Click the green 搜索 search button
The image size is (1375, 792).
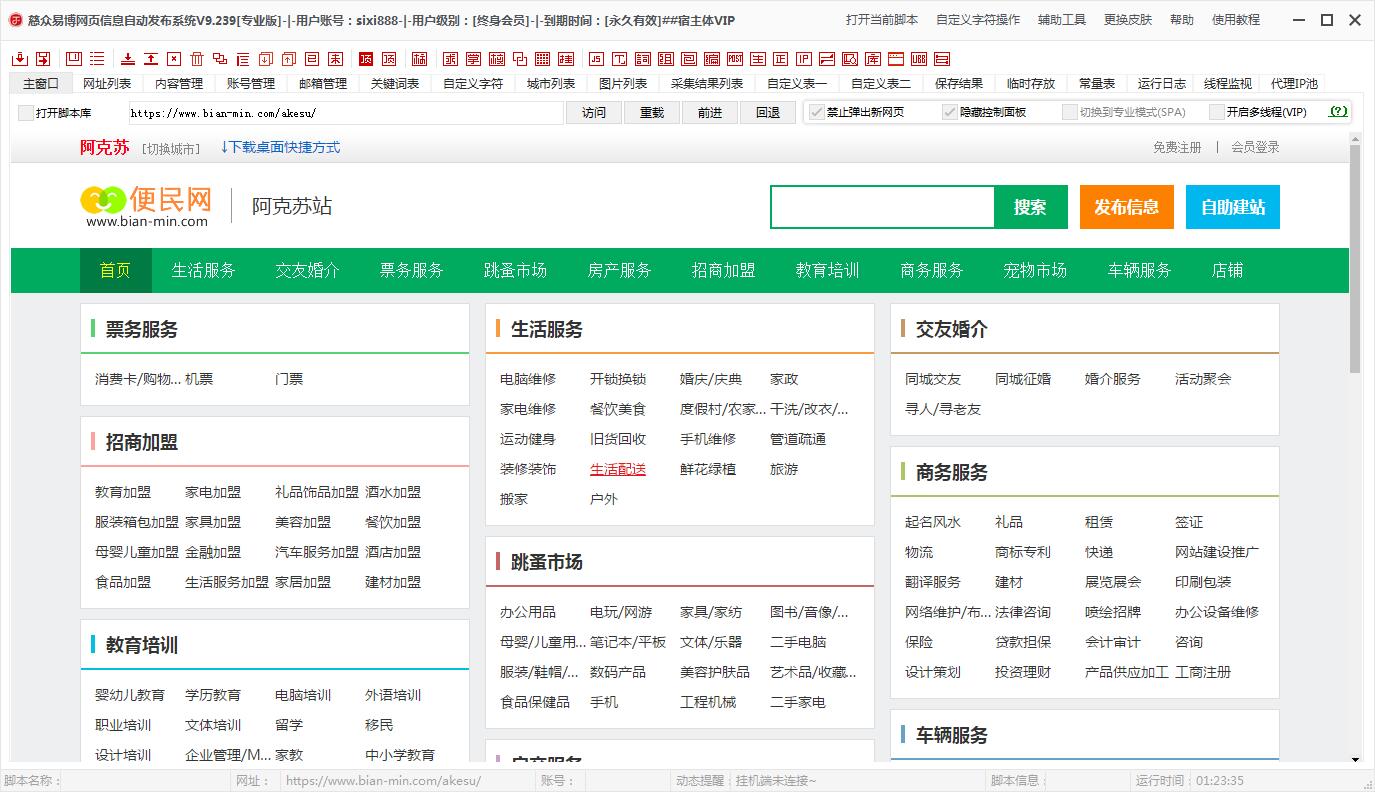click(1030, 207)
